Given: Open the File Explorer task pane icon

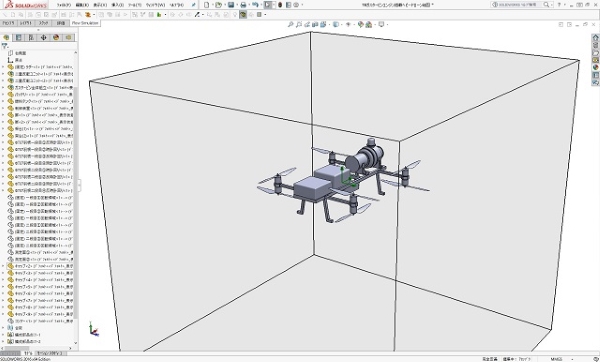Looking at the screenshot, I should (595, 52).
